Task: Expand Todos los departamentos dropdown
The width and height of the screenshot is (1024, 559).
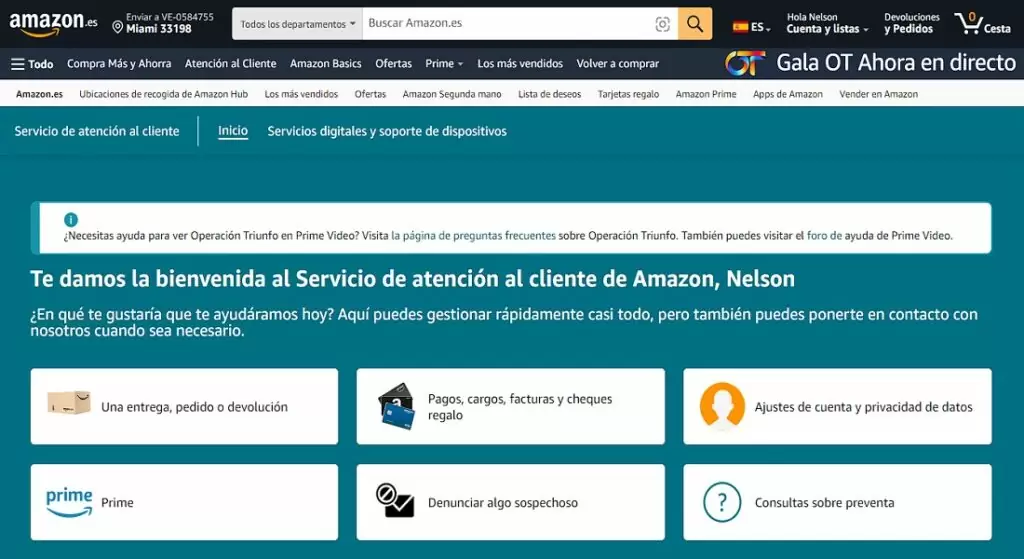Action: [297, 24]
